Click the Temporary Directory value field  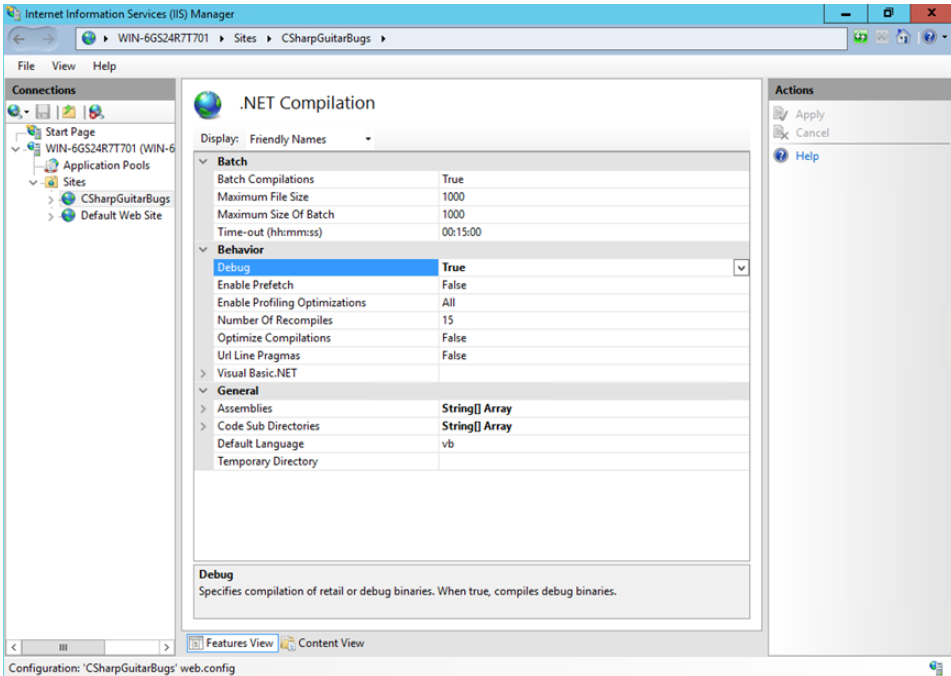tap(592, 462)
